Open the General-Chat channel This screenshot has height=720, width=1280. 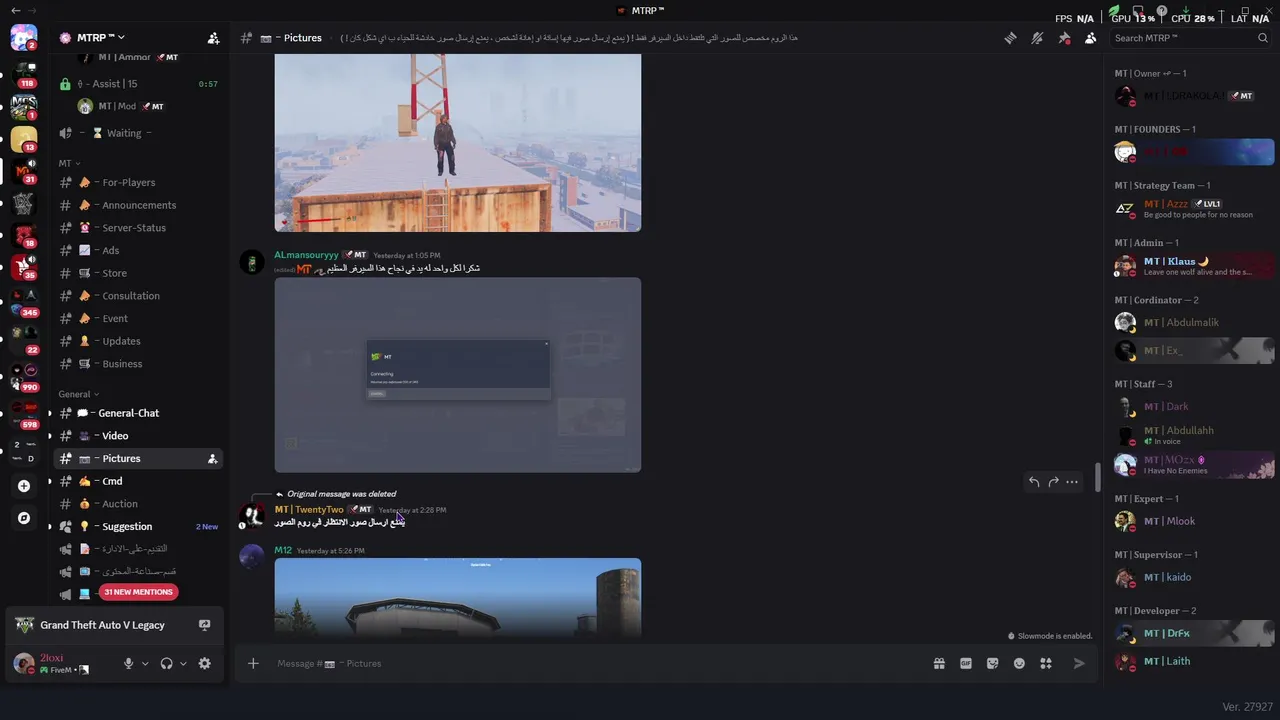138,413
